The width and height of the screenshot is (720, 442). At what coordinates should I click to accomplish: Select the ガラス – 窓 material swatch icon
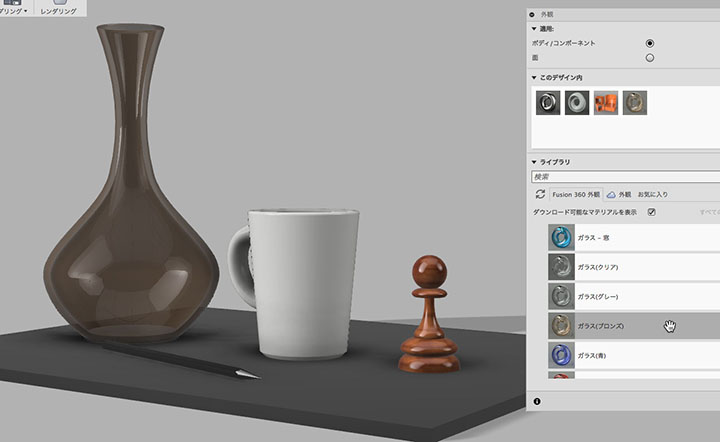[561, 237]
